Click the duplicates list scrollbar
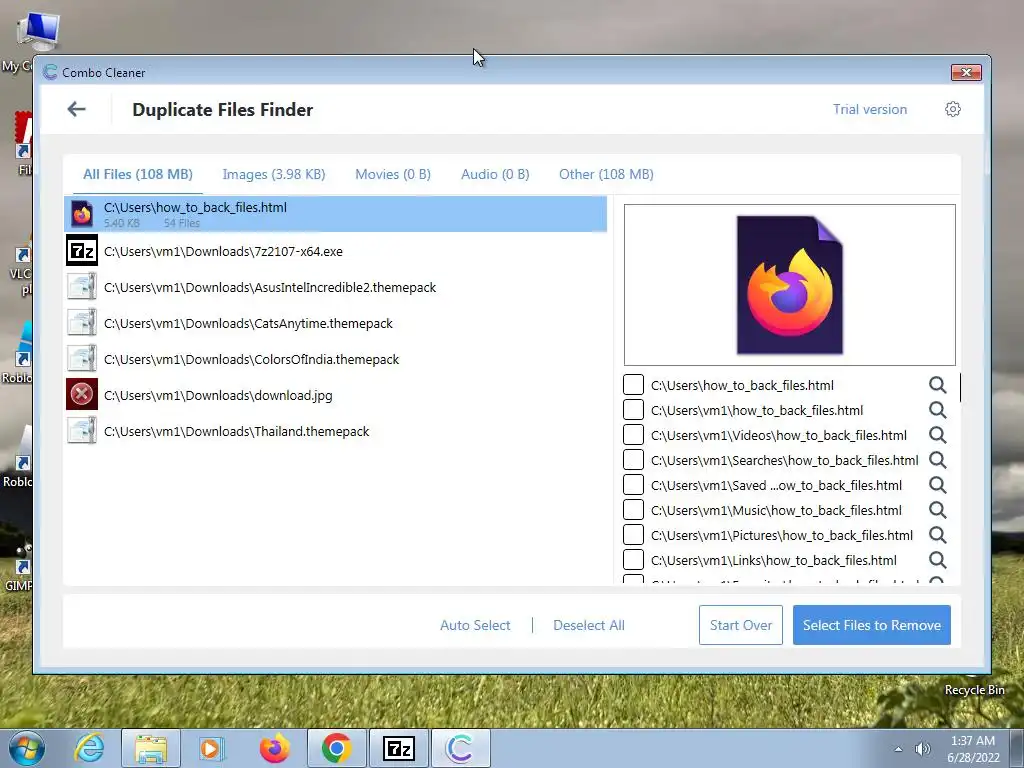 click(x=960, y=388)
